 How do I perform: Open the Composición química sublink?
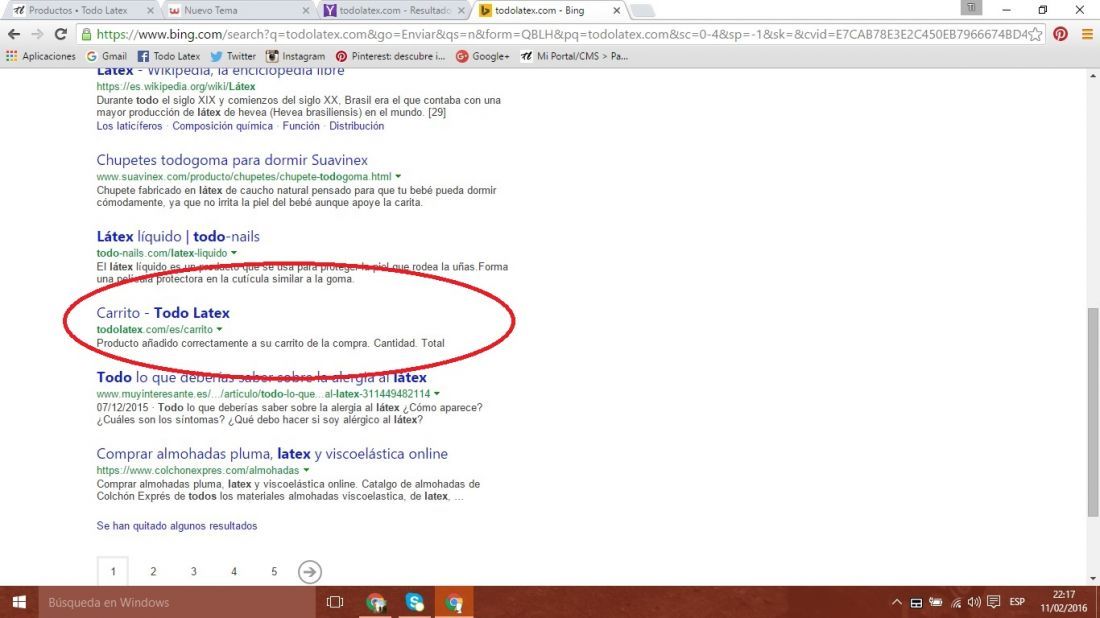[x=222, y=126]
